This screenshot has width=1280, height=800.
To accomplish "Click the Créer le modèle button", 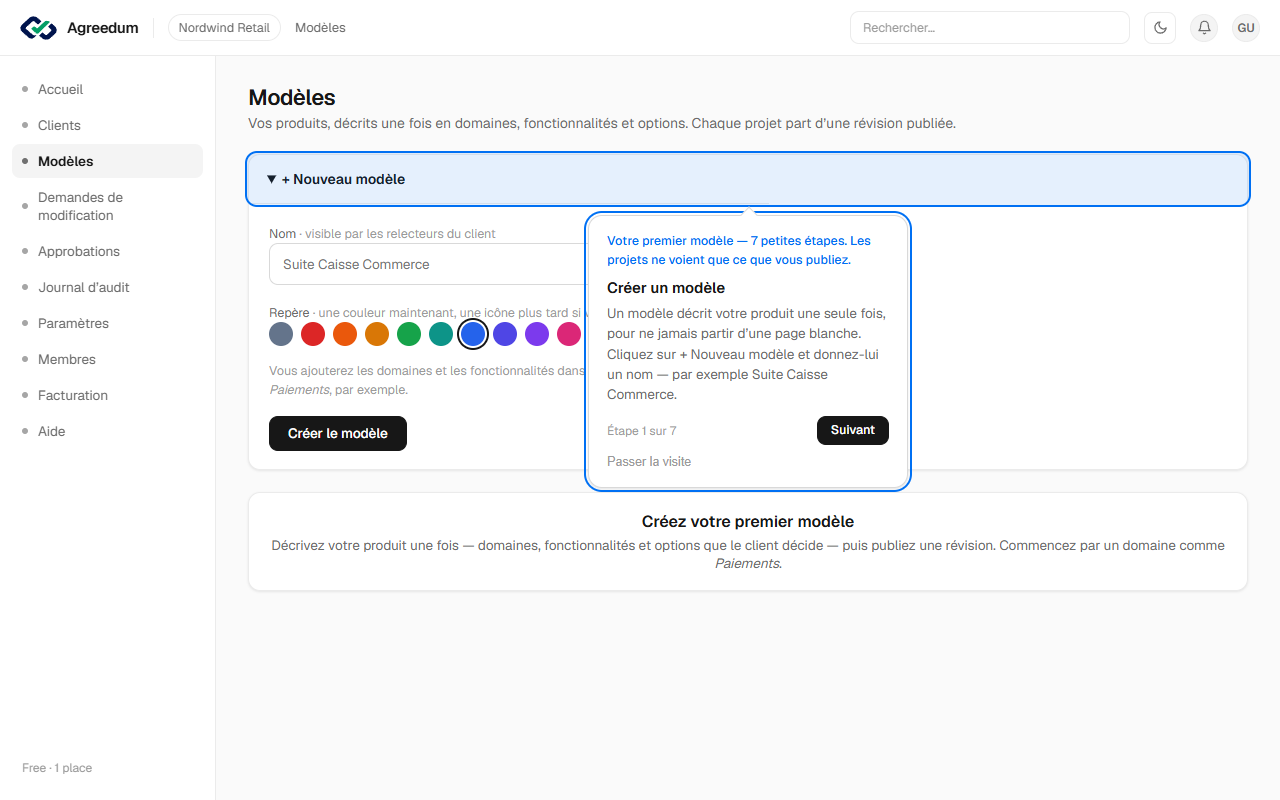I will (338, 434).
